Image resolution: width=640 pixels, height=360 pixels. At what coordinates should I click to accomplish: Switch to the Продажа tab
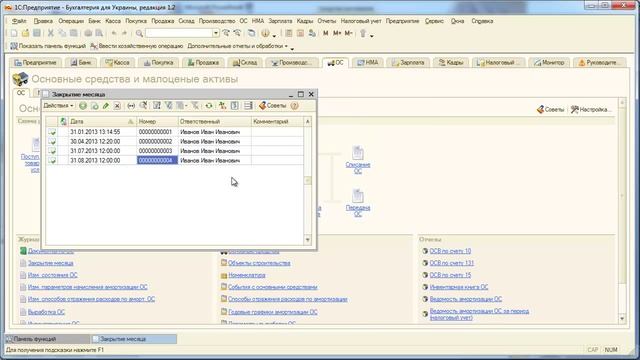(203, 63)
